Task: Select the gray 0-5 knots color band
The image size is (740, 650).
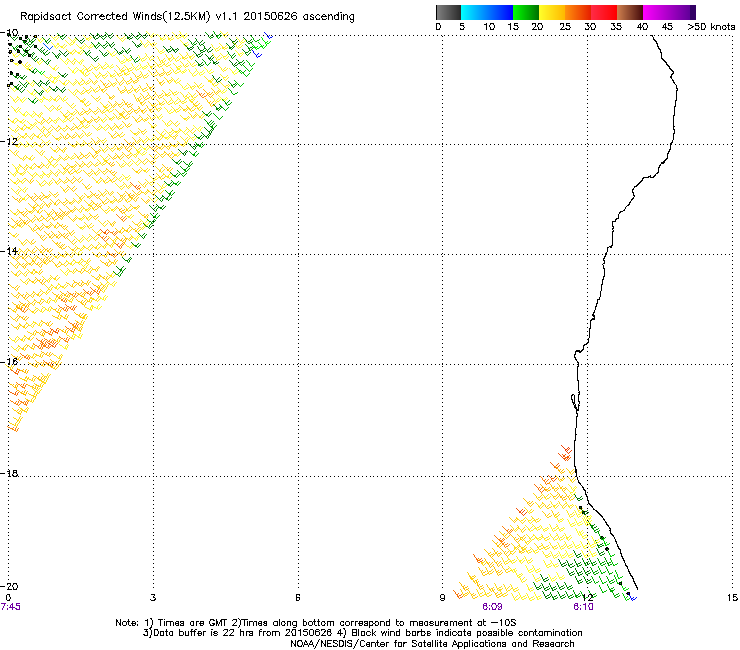Action: tap(448, 12)
